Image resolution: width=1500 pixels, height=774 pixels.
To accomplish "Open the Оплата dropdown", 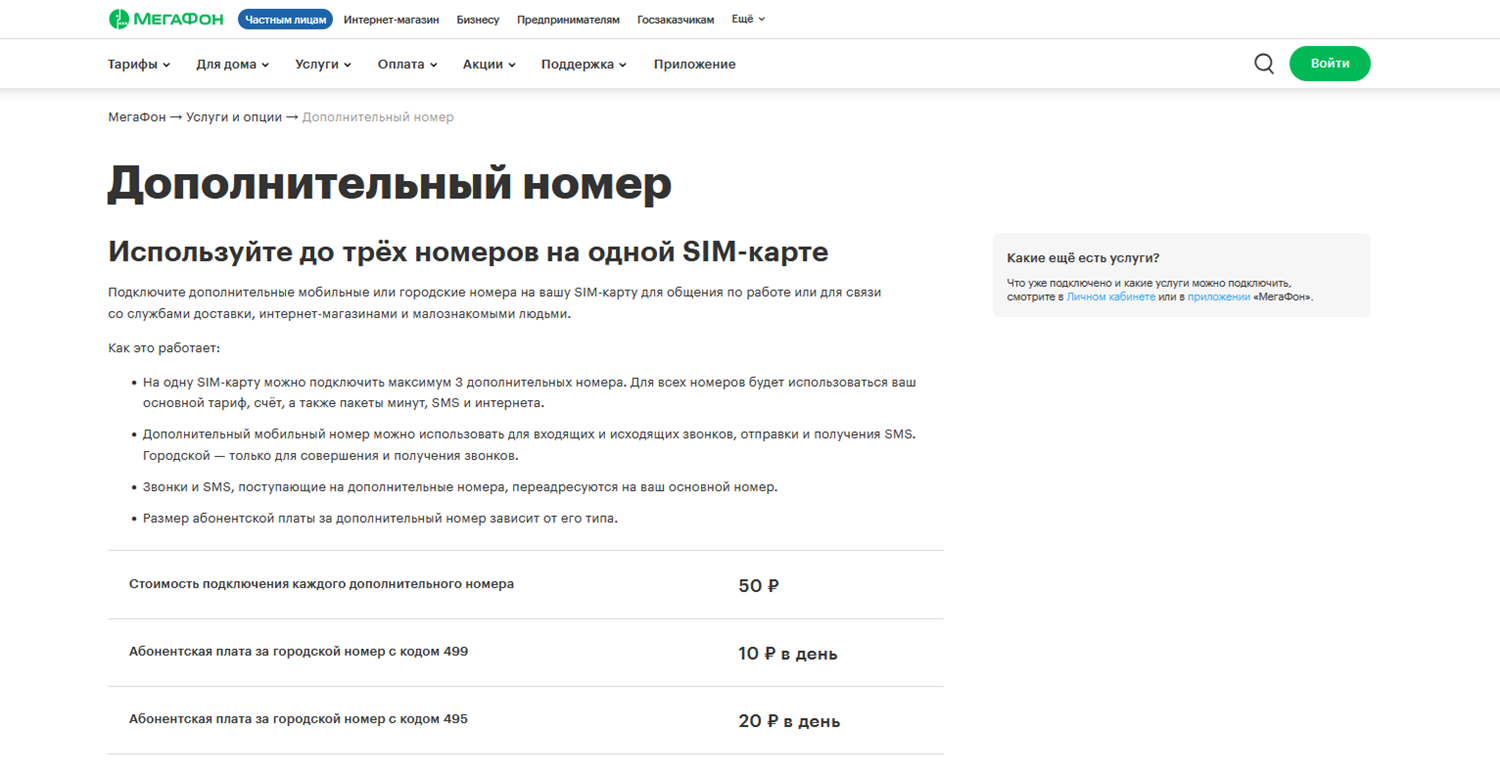I will click(408, 64).
